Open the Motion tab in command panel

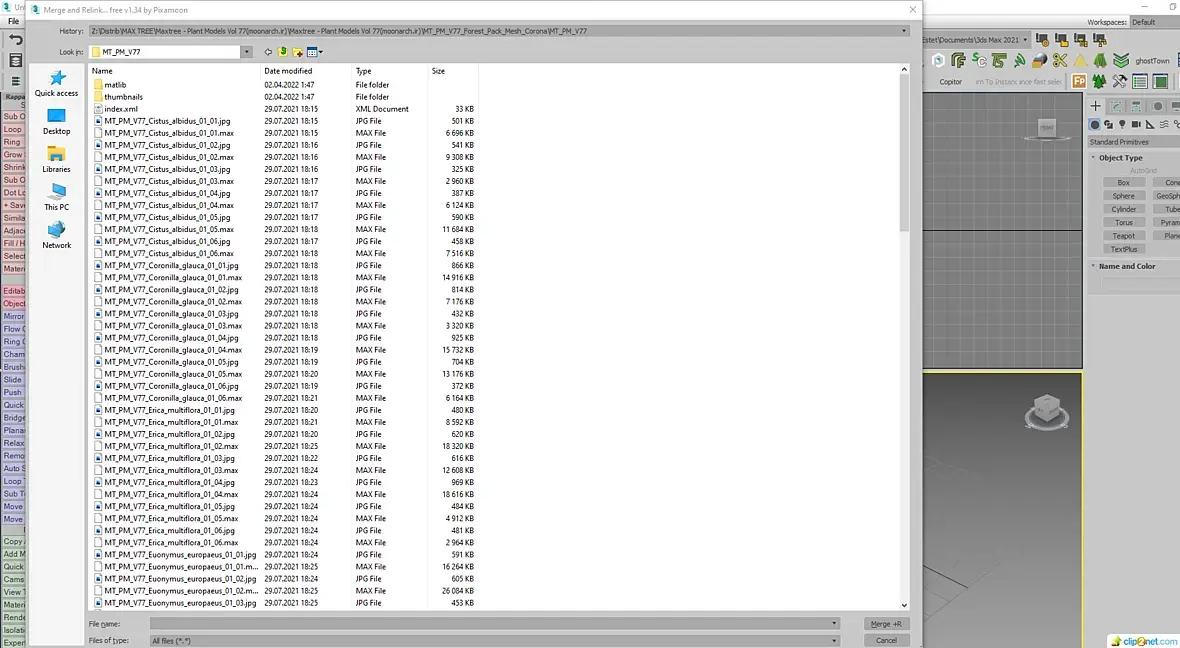1157,106
